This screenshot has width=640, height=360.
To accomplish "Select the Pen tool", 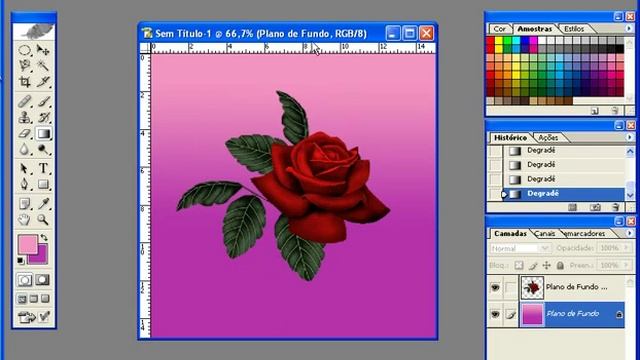I will (24, 184).
